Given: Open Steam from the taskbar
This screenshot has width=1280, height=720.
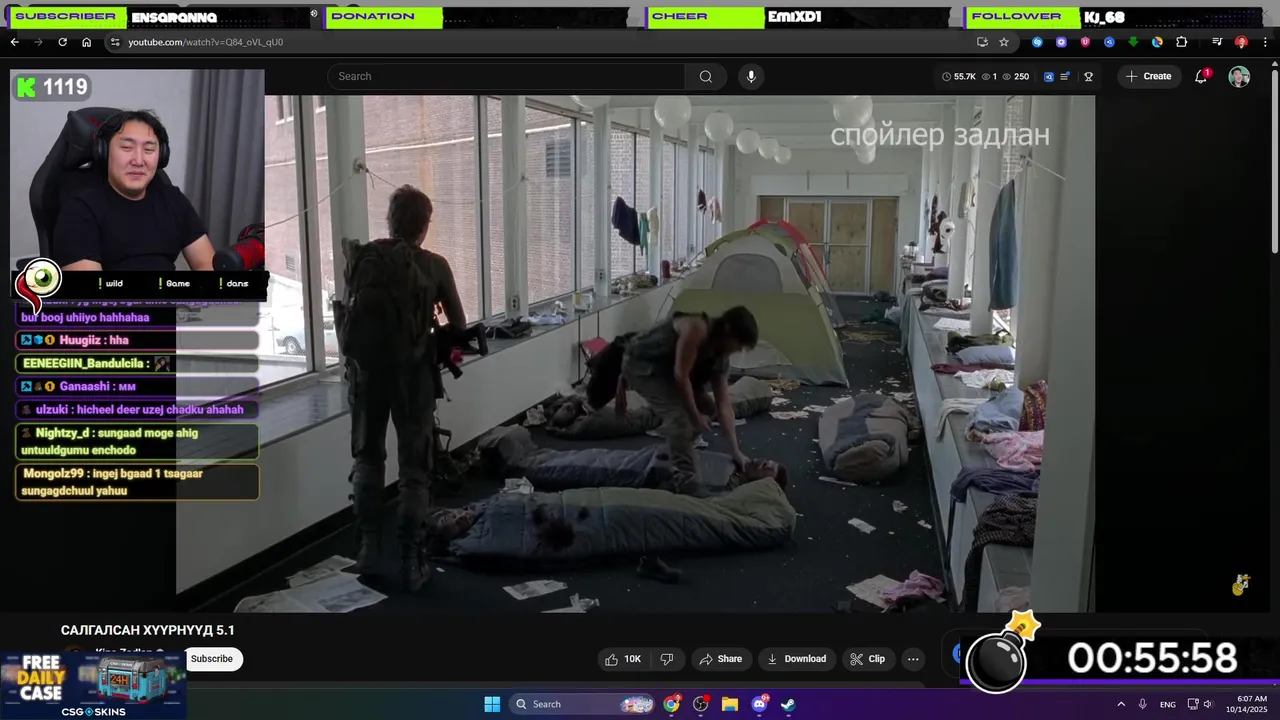Looking at the screenshot, I should (x=788, y=704).
